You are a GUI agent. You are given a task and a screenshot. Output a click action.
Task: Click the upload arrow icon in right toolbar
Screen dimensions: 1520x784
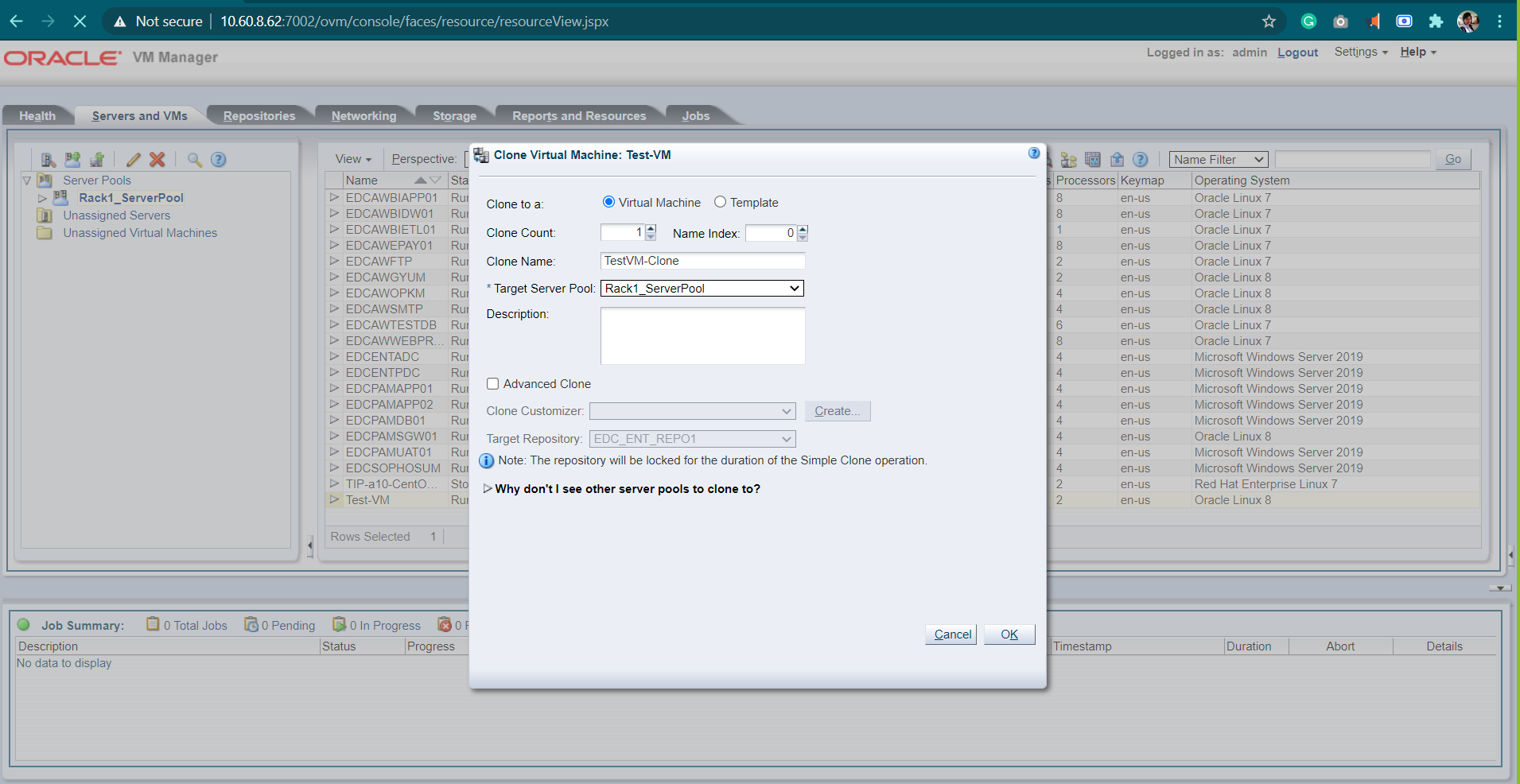[1117, 160]
